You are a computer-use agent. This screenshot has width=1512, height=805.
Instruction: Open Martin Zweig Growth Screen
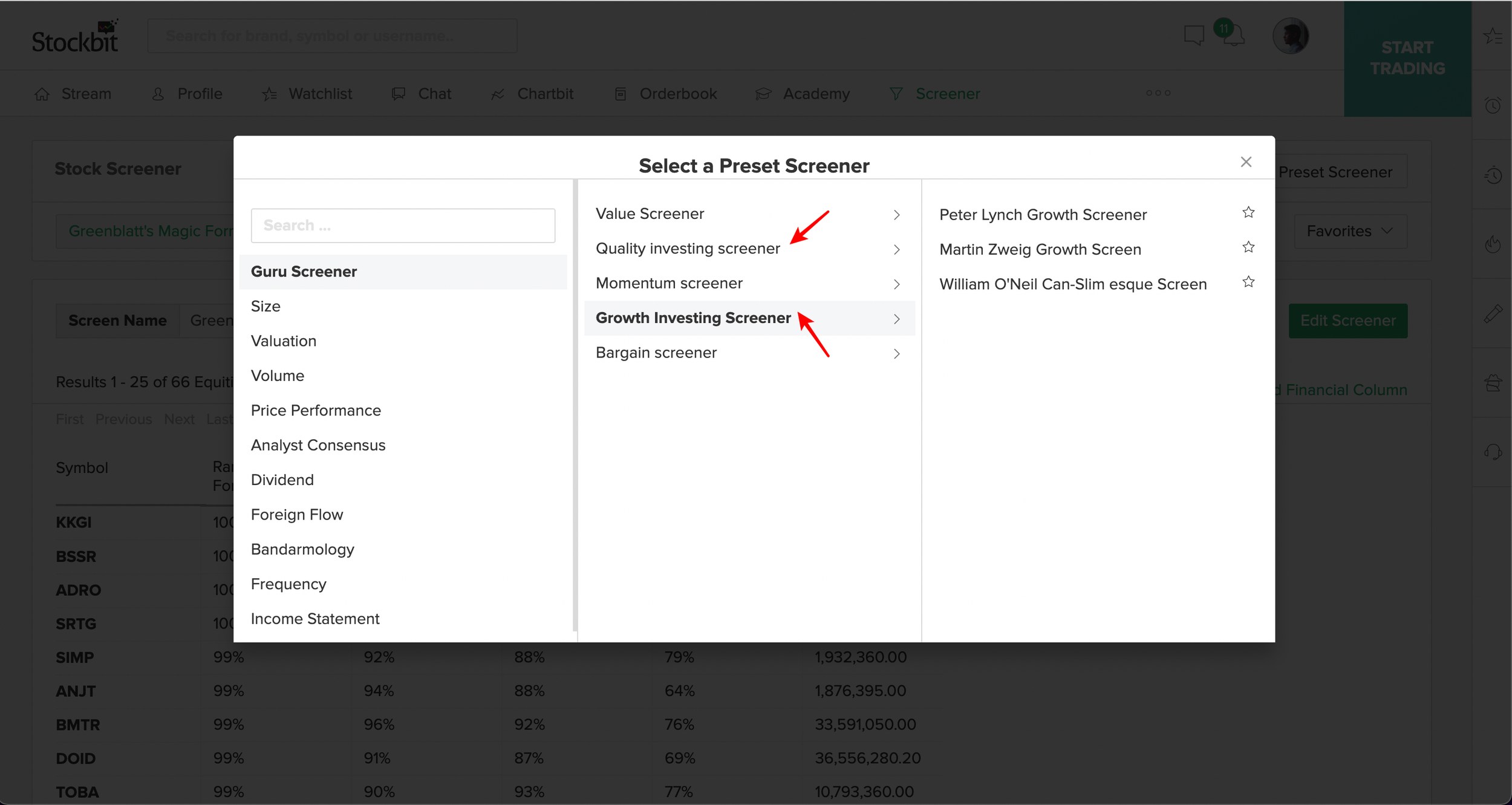pyautogui.click(x=1040, y=249)
